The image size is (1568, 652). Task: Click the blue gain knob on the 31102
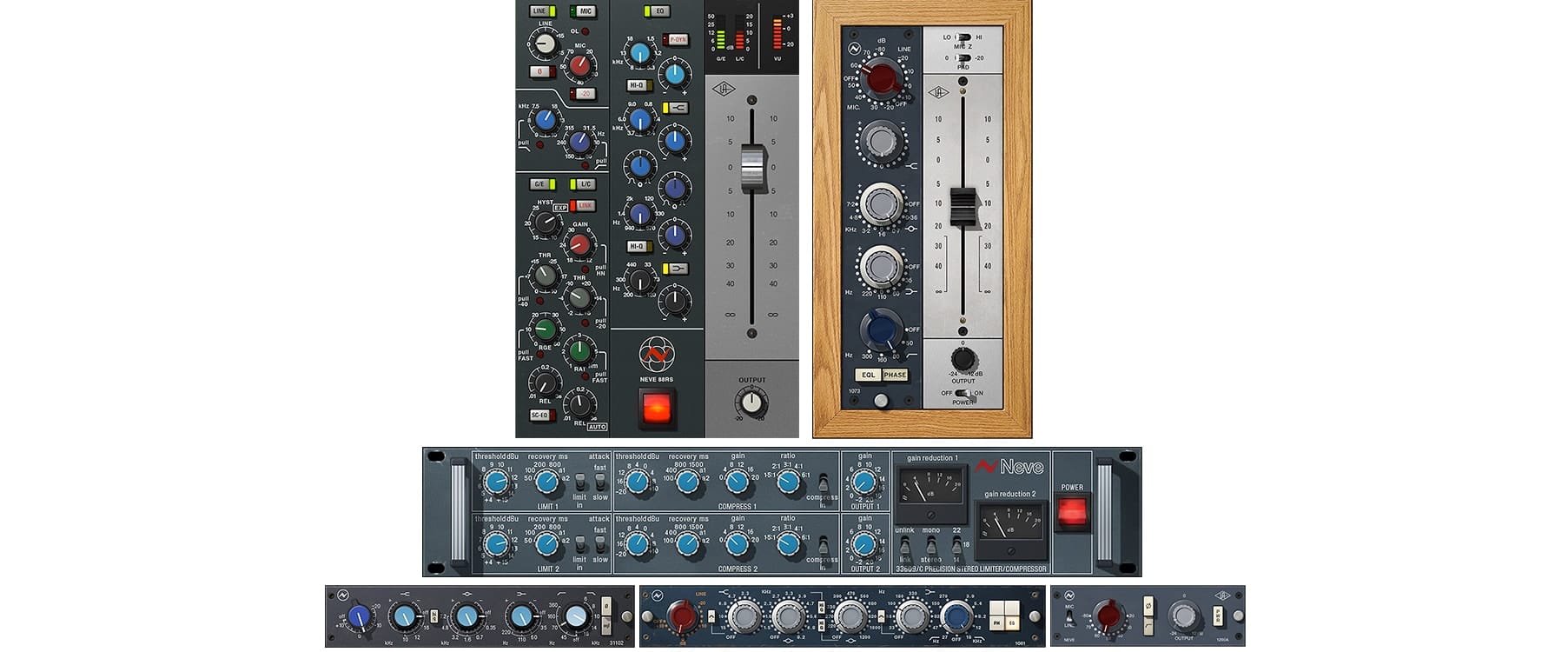point(358,617)
